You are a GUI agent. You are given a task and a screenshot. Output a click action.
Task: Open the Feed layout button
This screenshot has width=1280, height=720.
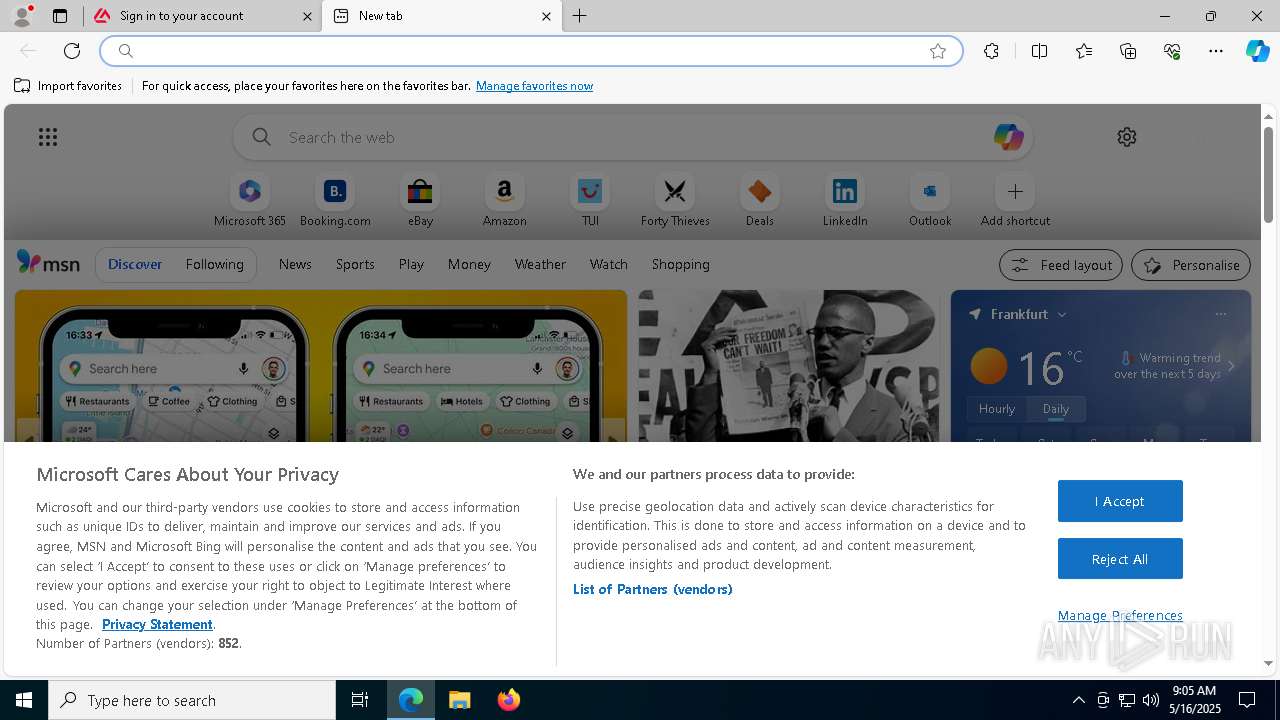pos(1061,265)
